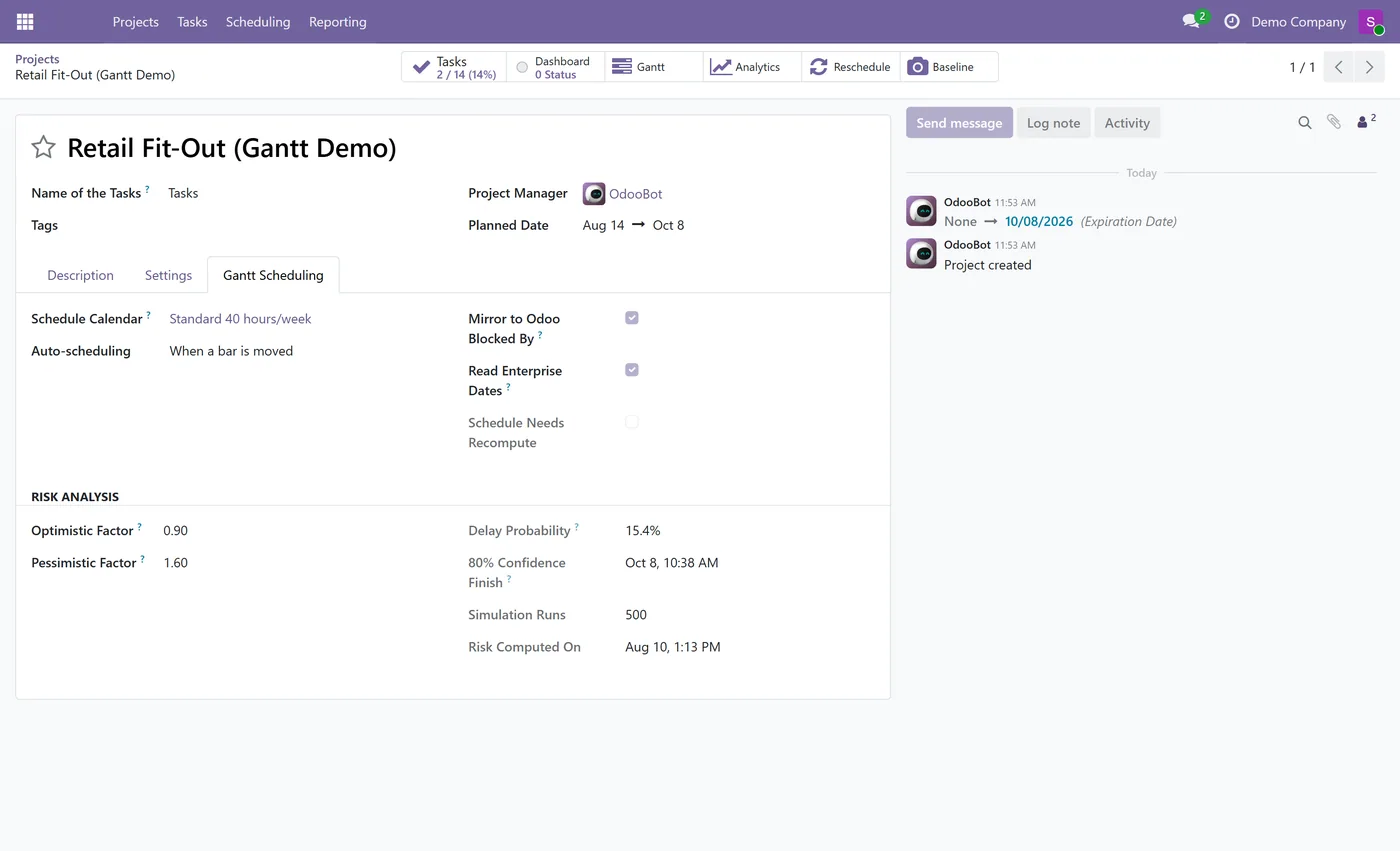Toggle Schedule Needs Recompute checkbox
Image resolution: width=1400 pixels, height=851 pixels.
(632, 422)
